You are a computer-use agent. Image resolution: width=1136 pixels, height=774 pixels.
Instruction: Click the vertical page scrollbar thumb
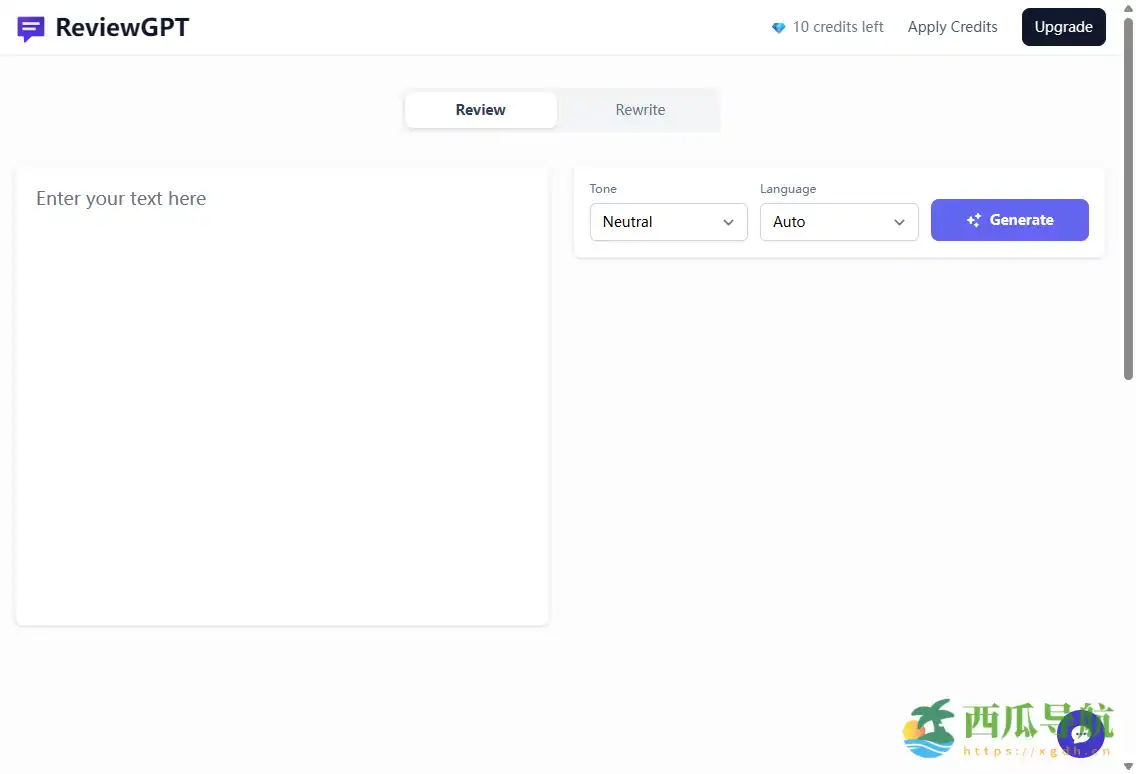coord(1128,200)
